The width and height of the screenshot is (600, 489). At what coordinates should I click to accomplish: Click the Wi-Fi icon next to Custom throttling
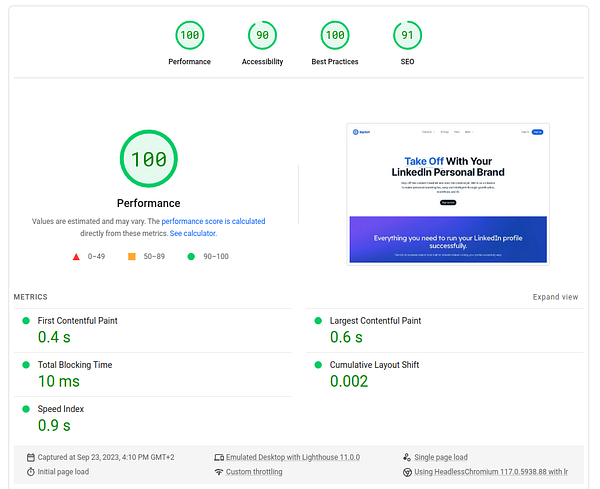click(x=218, y=472)
